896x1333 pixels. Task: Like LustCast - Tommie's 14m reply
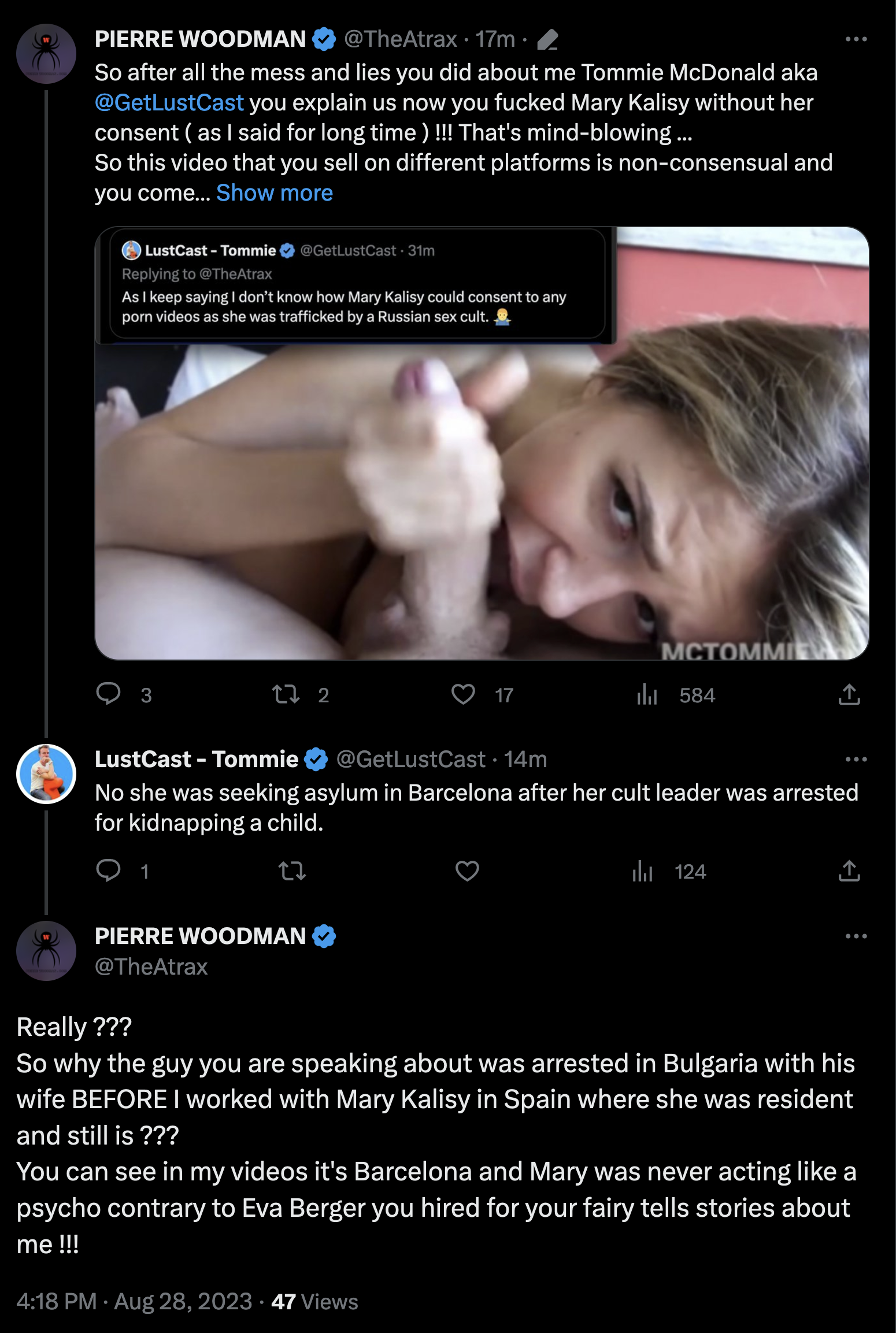(x=467, y=871)
